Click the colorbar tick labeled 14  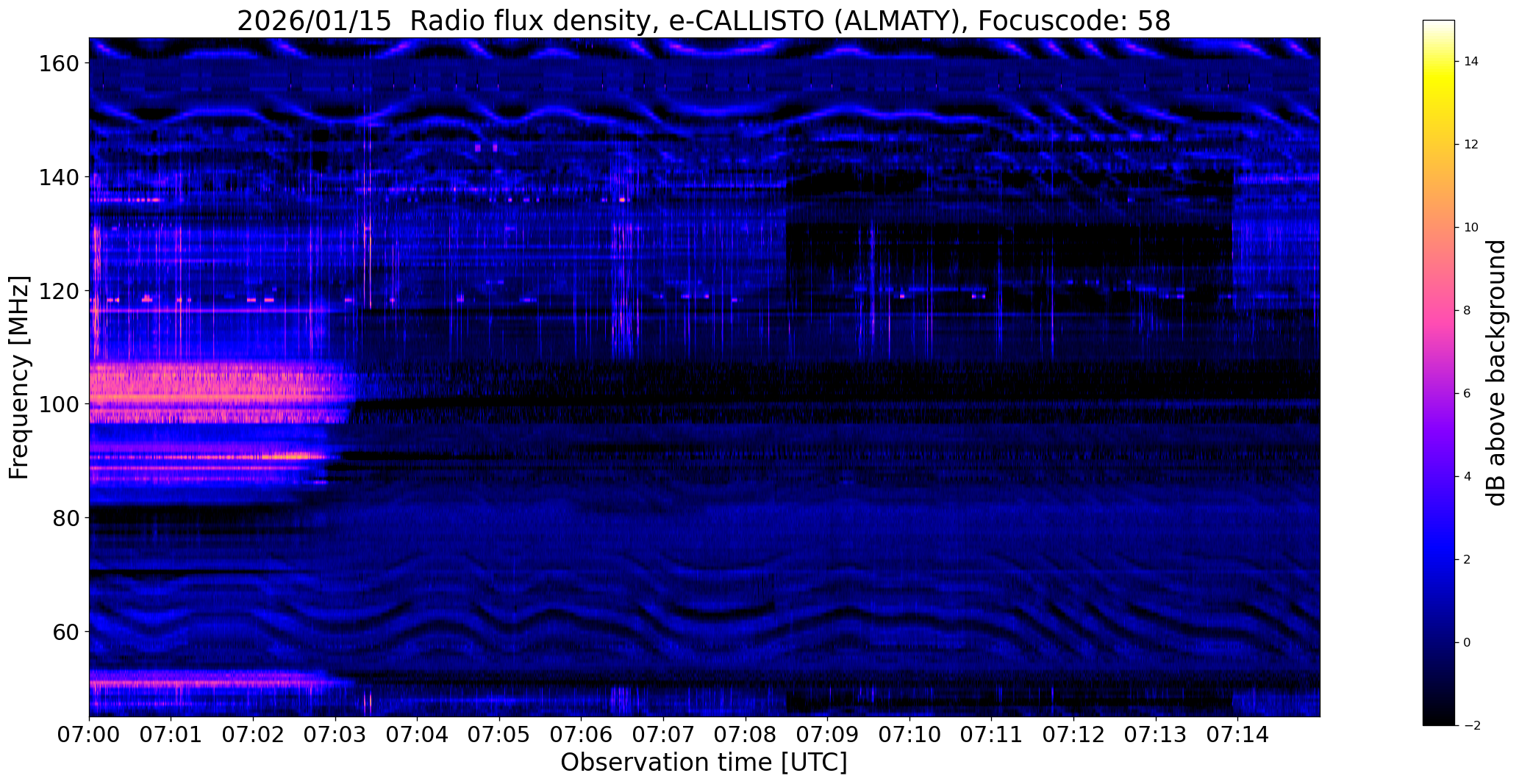(x=1470, y=62)
